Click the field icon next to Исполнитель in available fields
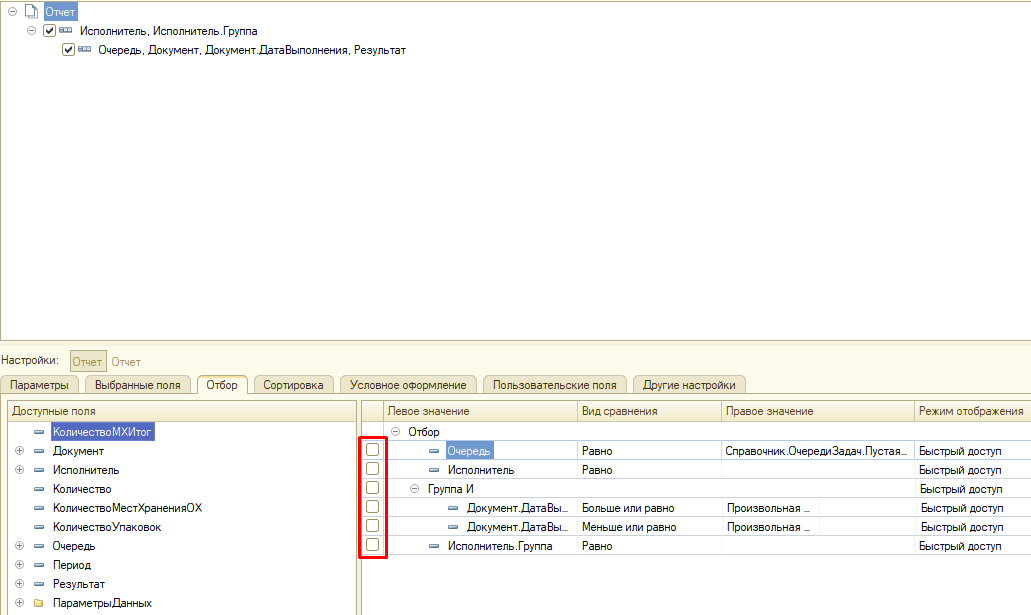Screen dimensions: 1031x615 point(39,470)
